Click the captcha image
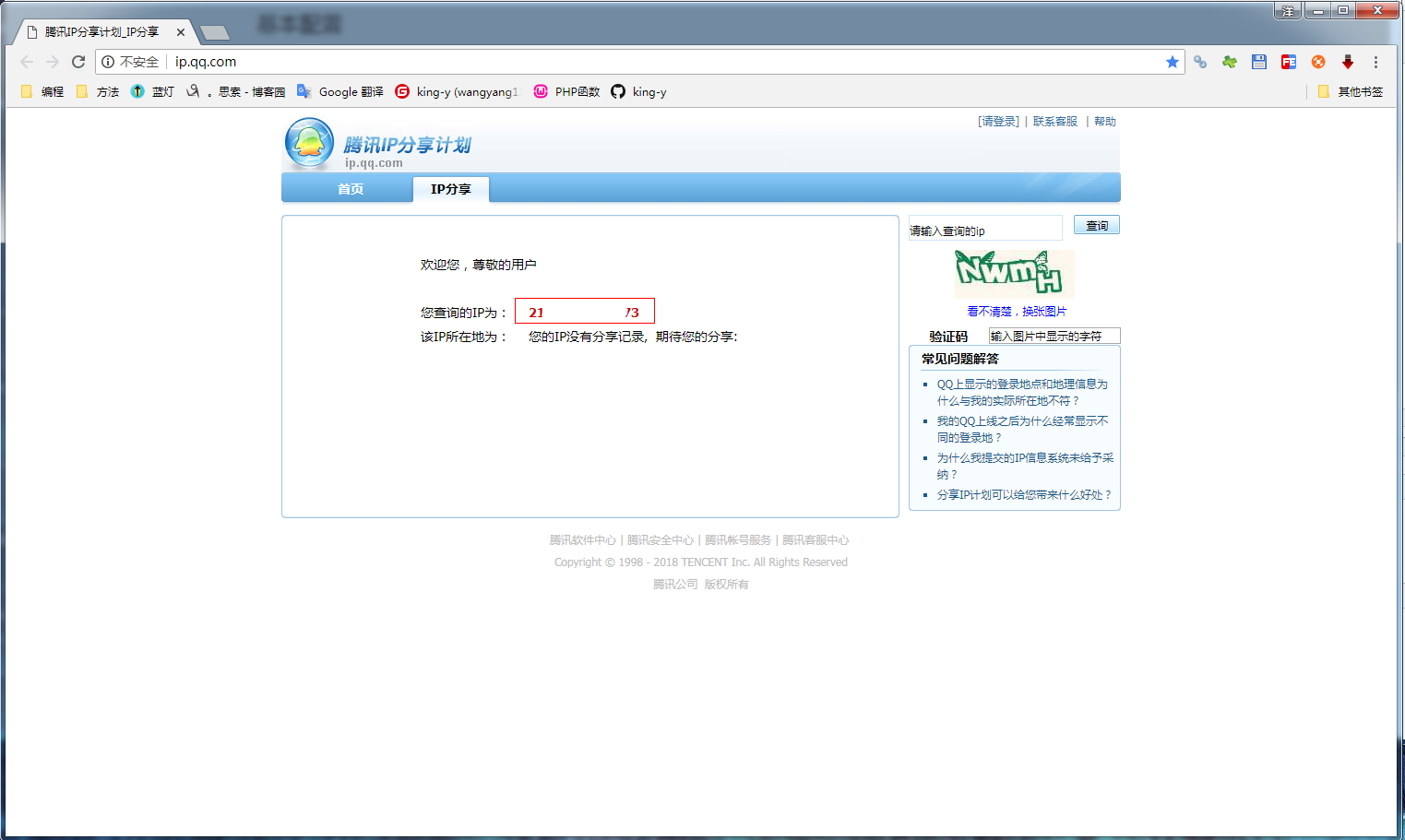Viewport: 1405px width, 840px height. [1015, 273]
